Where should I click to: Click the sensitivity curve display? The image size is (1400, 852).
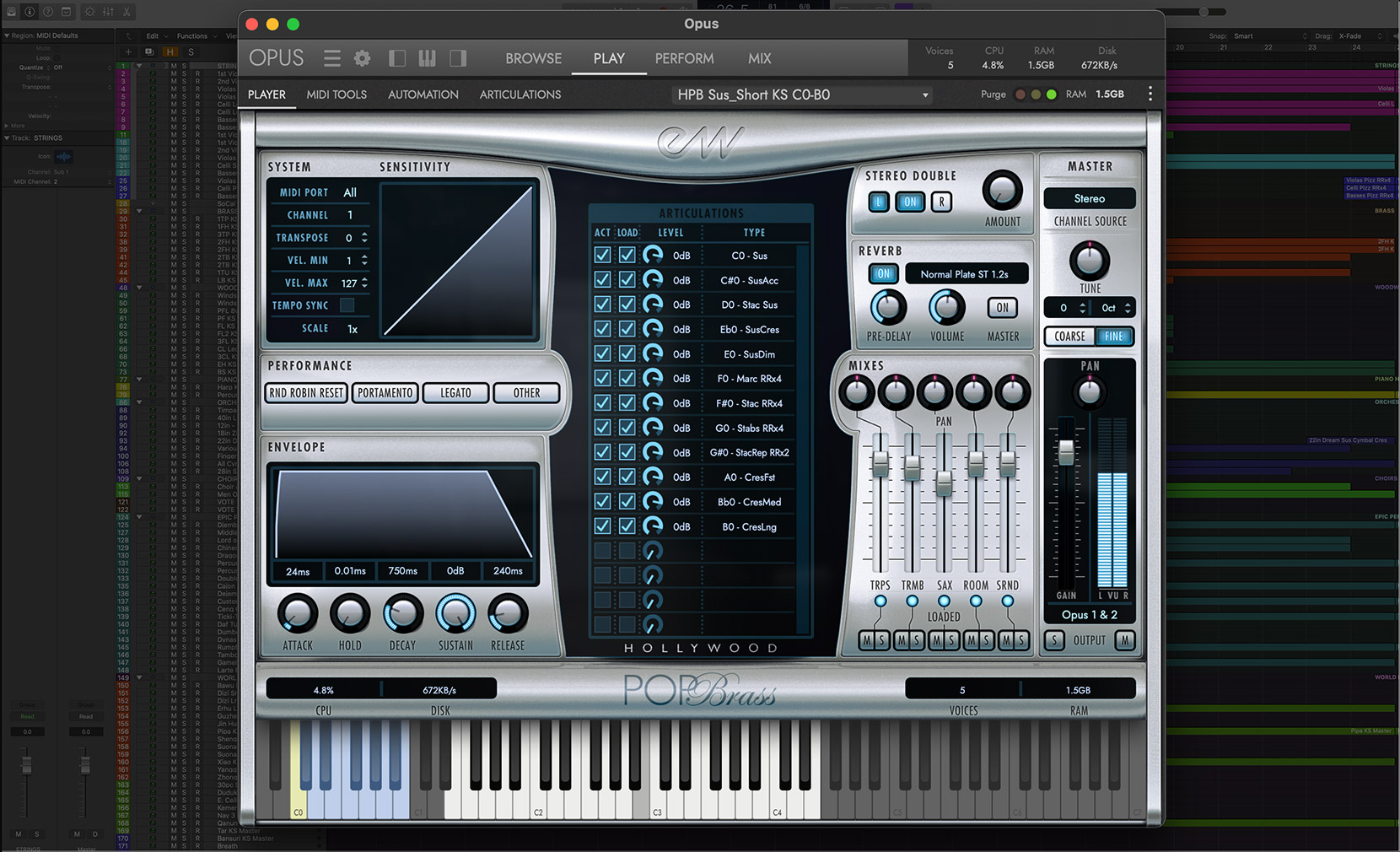459,262
